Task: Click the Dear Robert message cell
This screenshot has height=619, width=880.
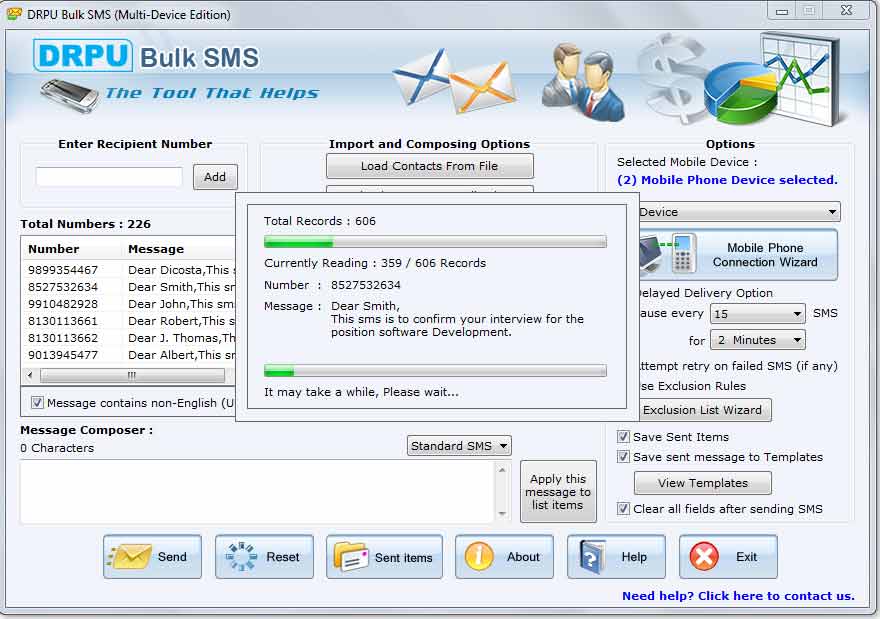Action: (181, 321)
